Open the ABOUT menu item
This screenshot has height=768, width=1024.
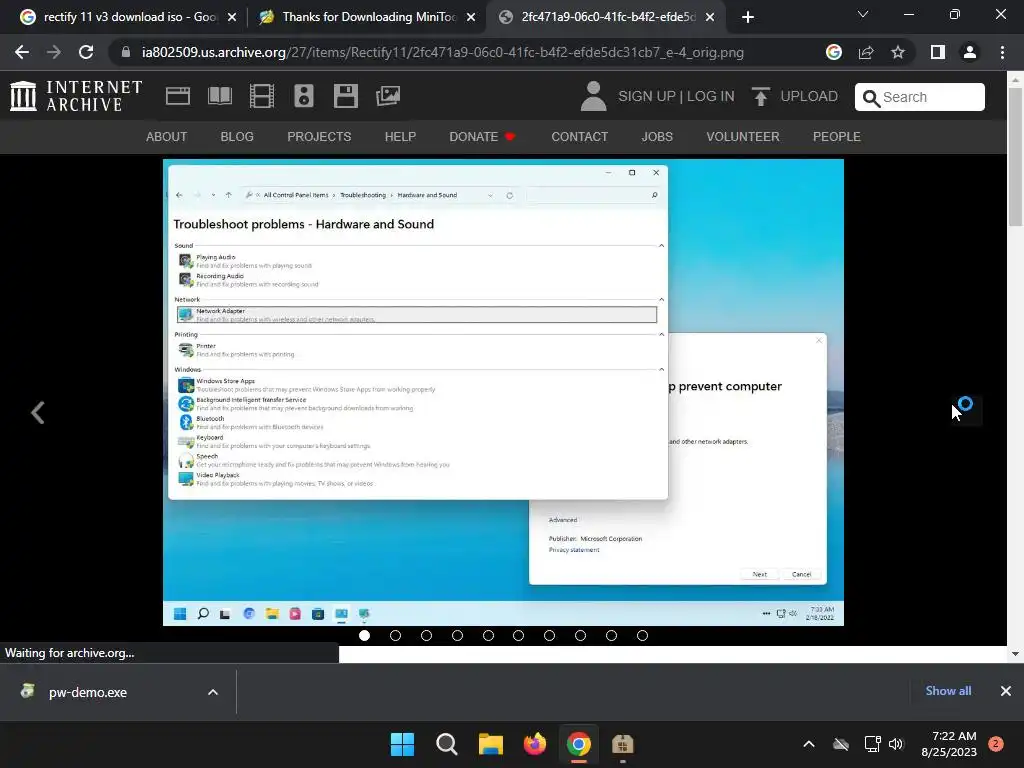(x=166, y=136)
